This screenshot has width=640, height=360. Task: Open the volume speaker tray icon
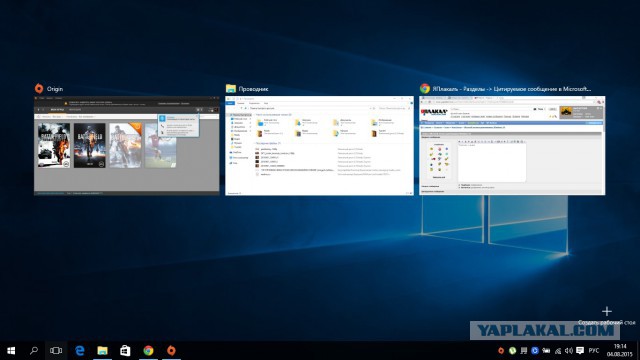569,351
